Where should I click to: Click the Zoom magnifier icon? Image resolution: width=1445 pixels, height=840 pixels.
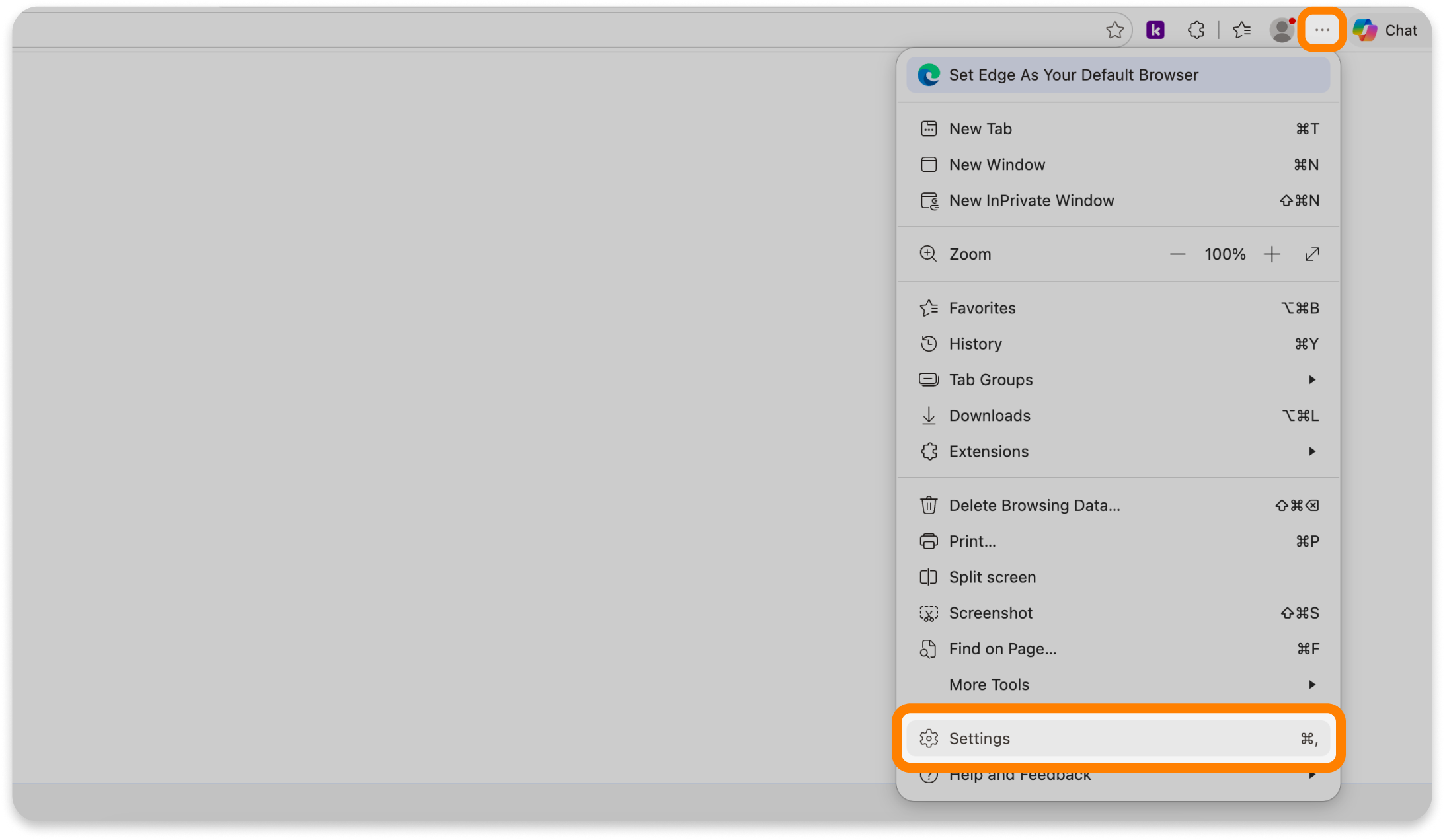pos(929,254)
